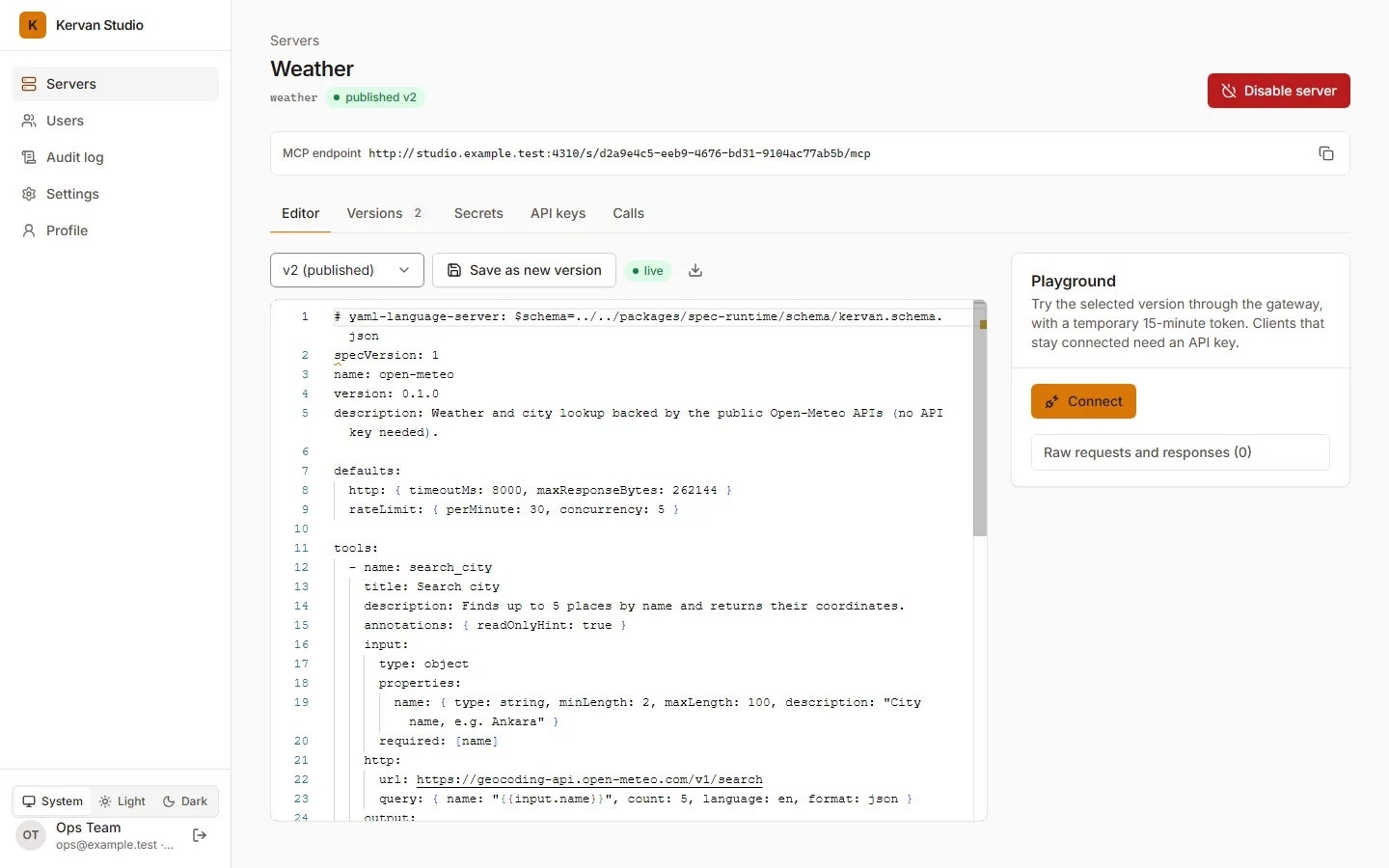The image size is (1389, 868).
Task: Open the Audit log page
Action: pyautogui.click(x=116, y=157)
